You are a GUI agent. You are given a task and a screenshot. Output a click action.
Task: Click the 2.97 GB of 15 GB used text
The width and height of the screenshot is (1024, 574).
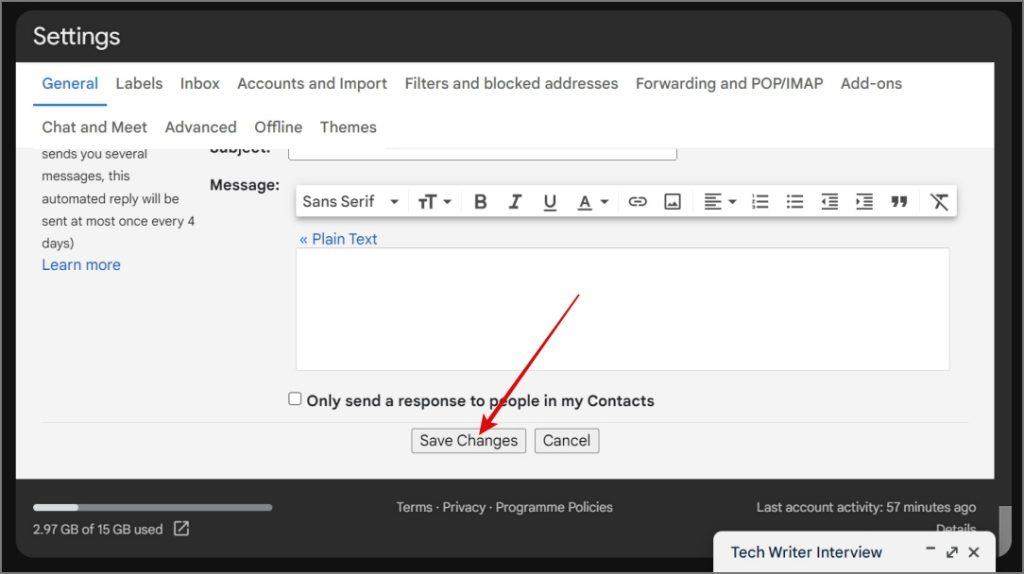point(98,530)
